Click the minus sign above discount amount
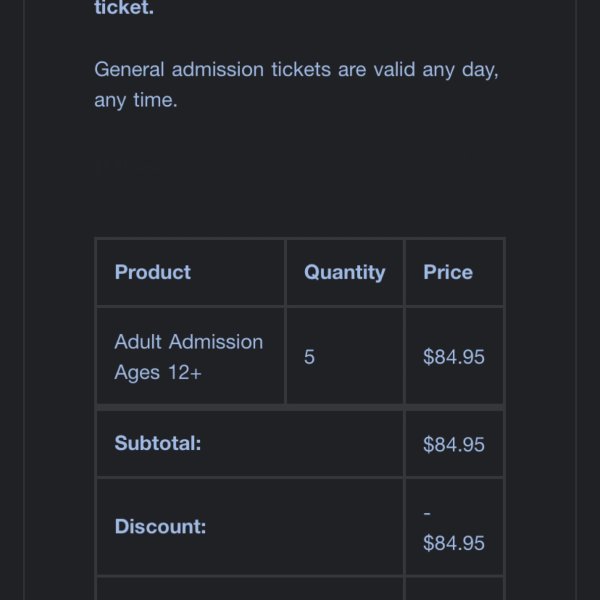 (x=427, y=513)
